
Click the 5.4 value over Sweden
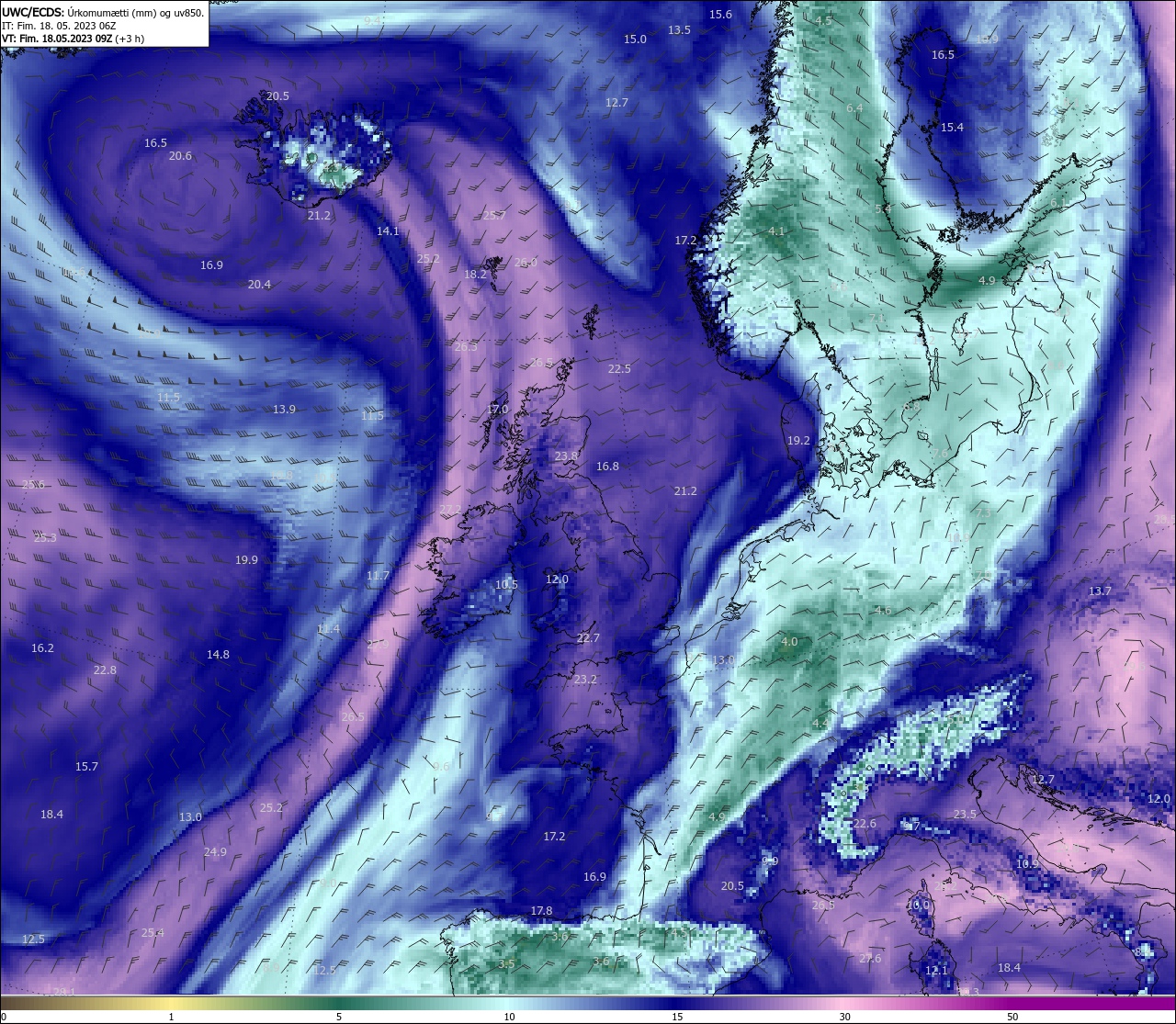pos(883,210)
